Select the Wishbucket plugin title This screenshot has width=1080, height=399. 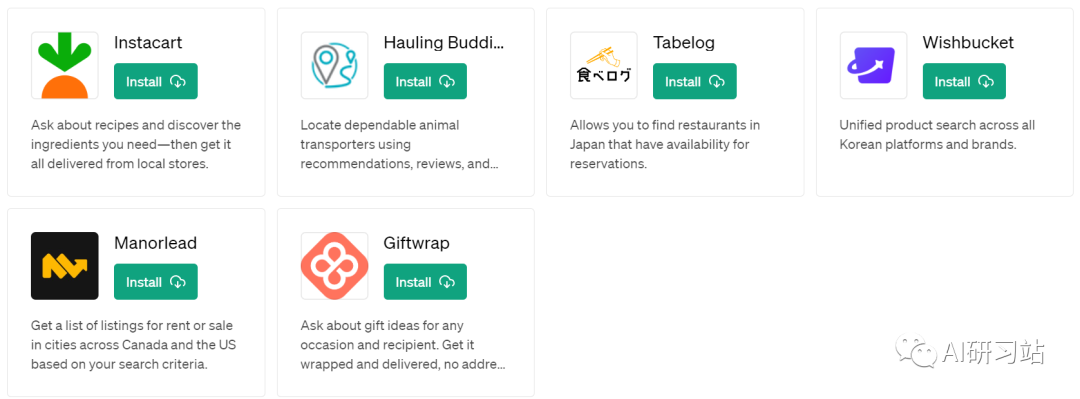[x=968, y=43]
